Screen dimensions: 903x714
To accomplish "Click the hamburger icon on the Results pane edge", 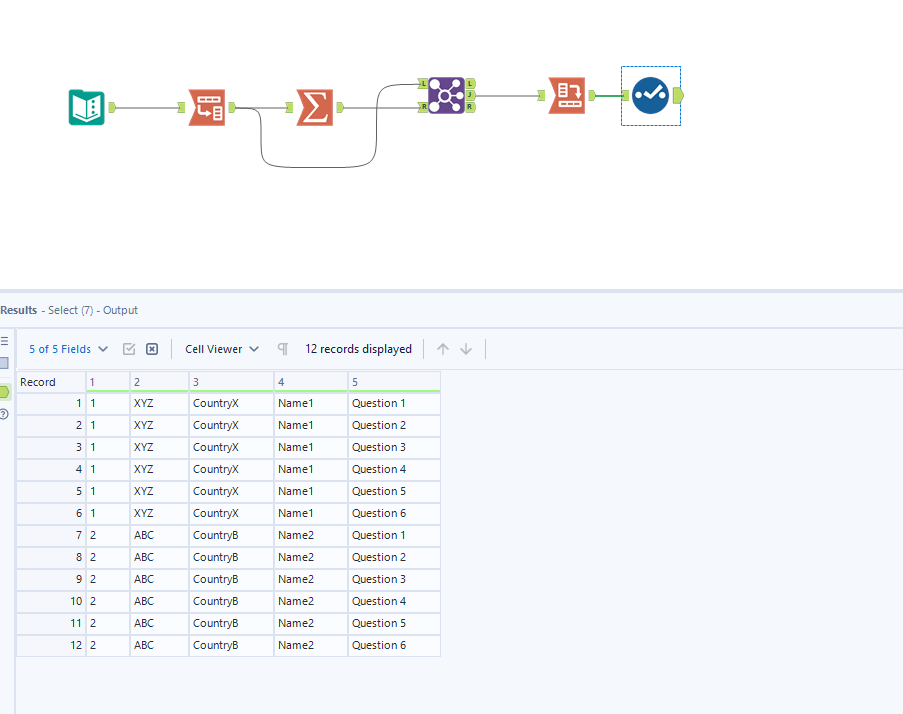I will click(6, 339).
